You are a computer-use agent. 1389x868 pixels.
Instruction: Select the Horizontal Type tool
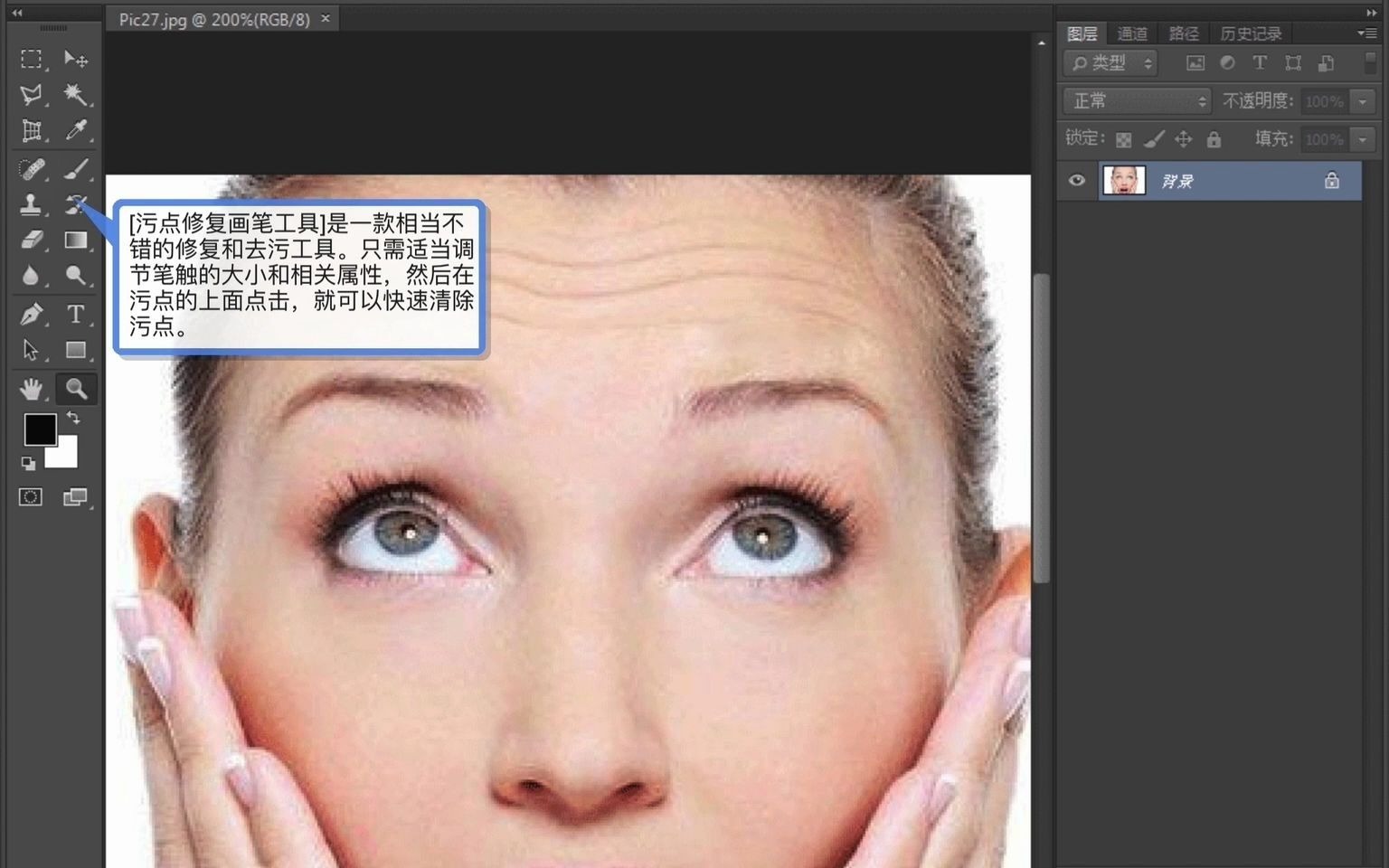point(77,314)
